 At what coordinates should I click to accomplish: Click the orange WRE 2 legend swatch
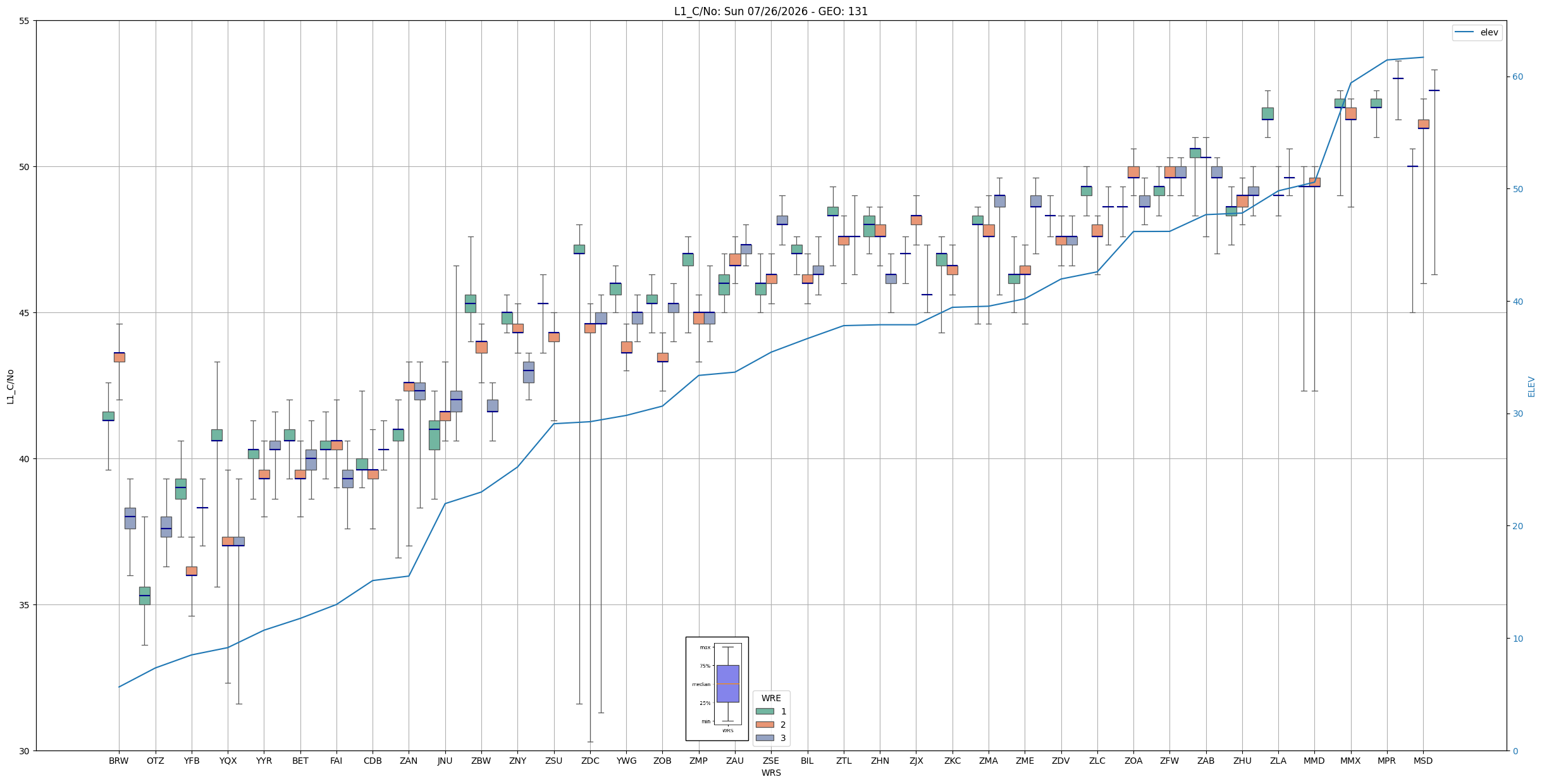coord(764,725)
